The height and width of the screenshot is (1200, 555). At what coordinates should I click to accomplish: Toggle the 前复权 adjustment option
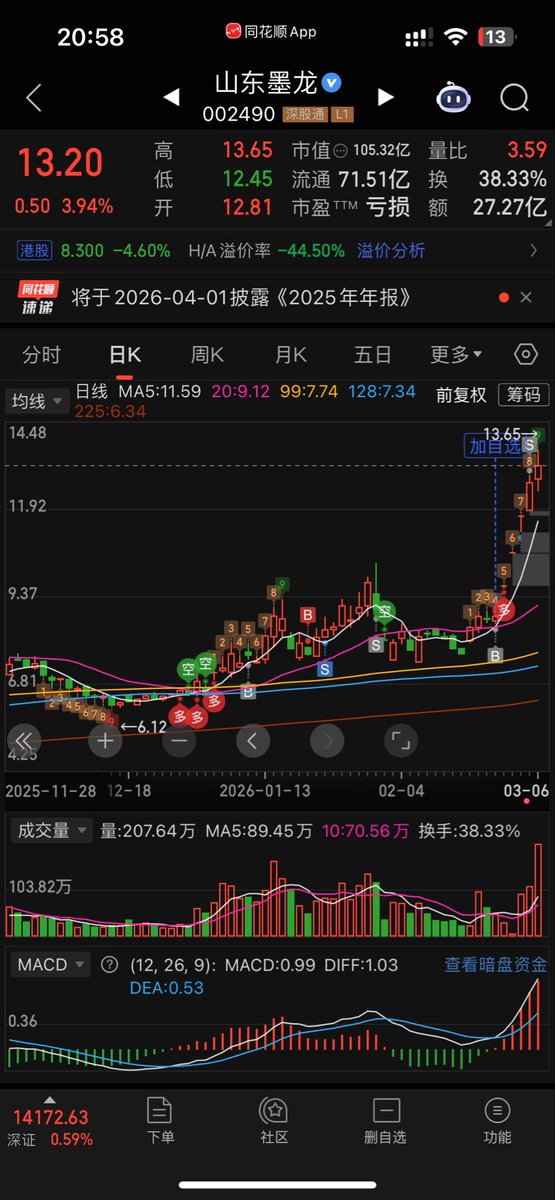point(461,395)
